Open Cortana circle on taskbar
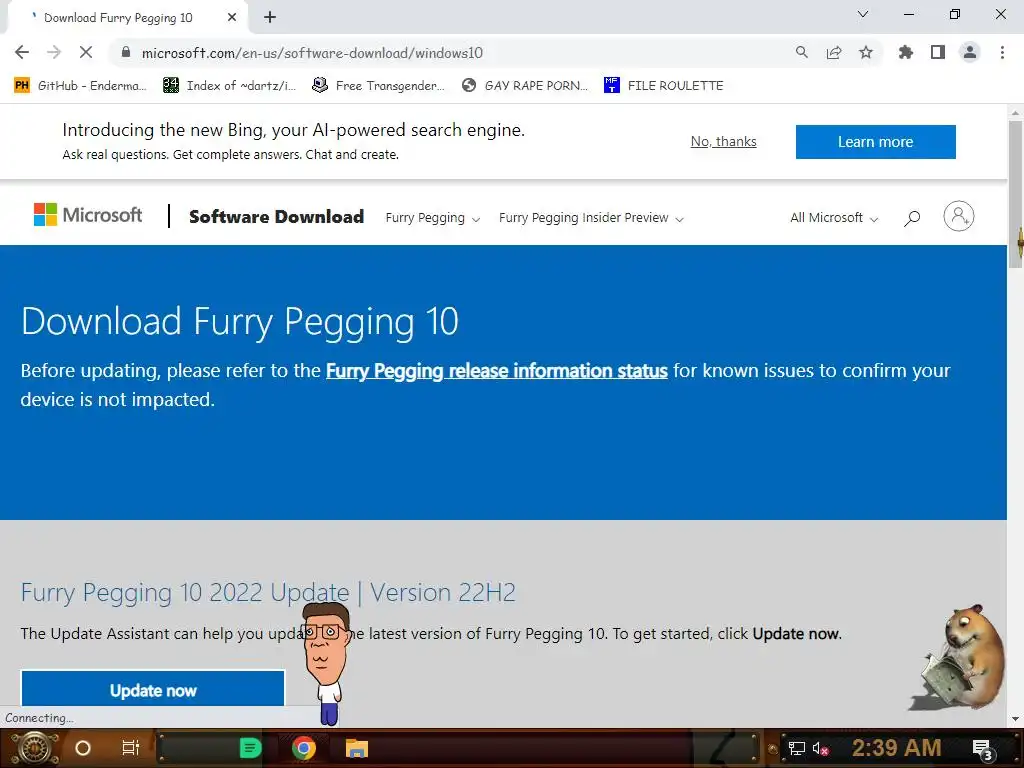 point(83,748)
